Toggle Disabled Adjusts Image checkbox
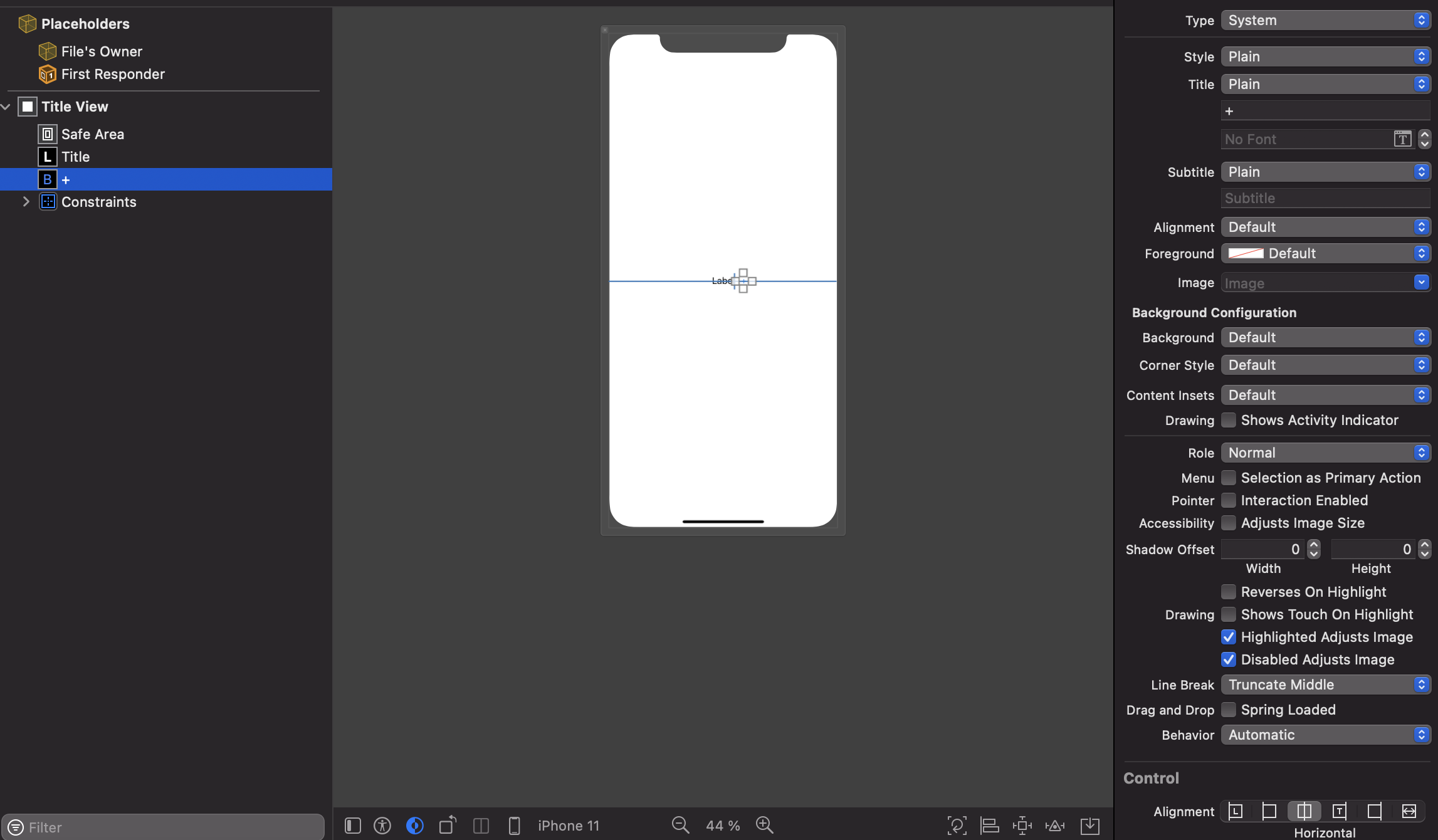The width and height of the screenshot is (1438, 840). [1228, 659]
